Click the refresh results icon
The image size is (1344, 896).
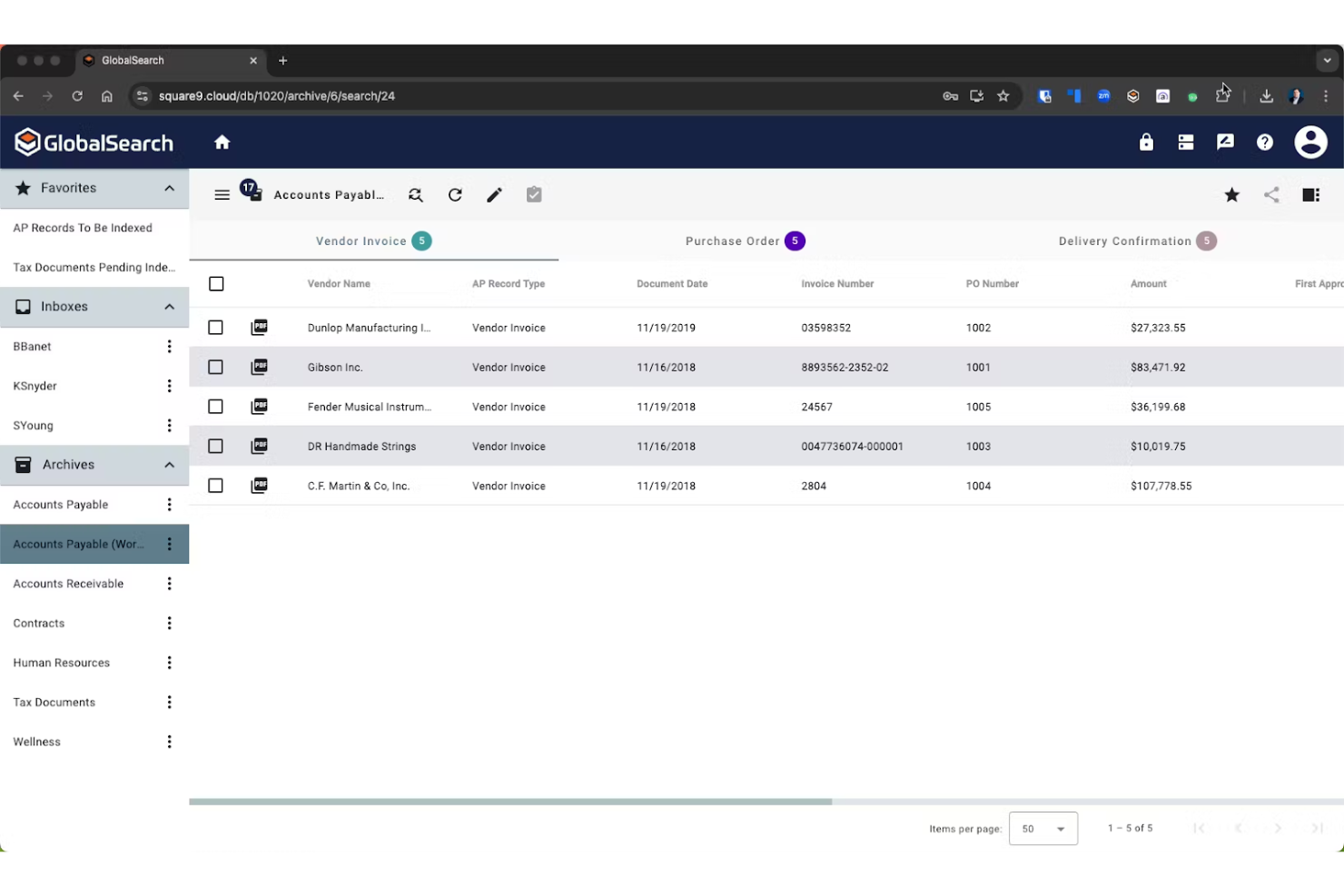455,194
